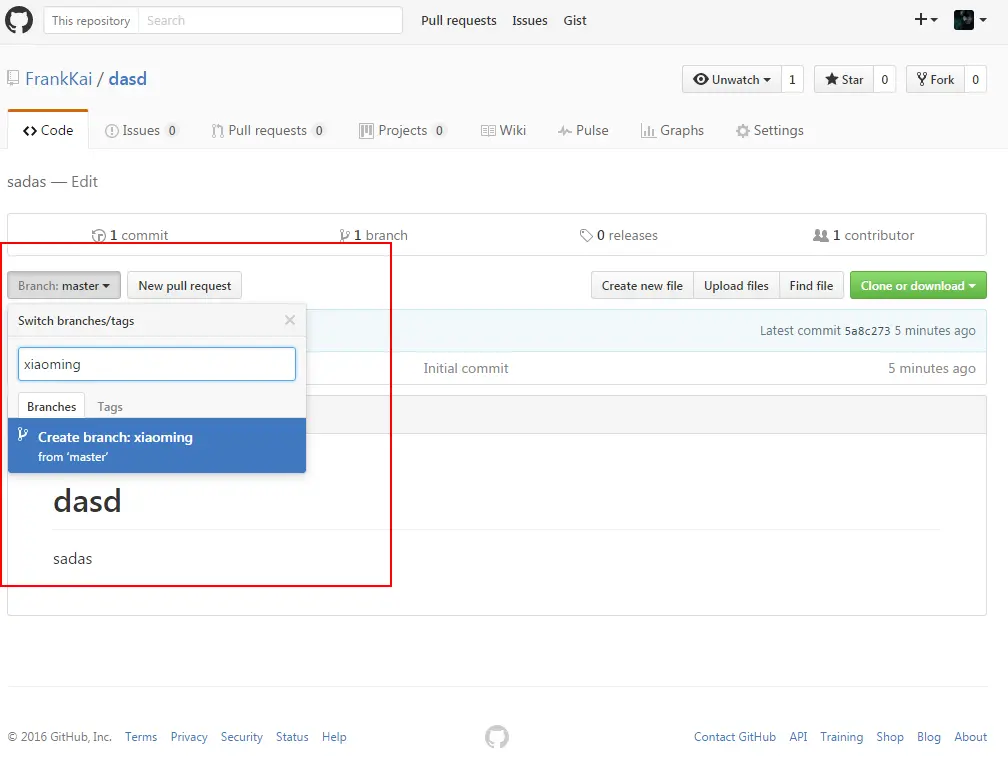Image resolution: width=1008 pixels, height=764 pixels.
Task: Click New pull request button
Action: 184,286
